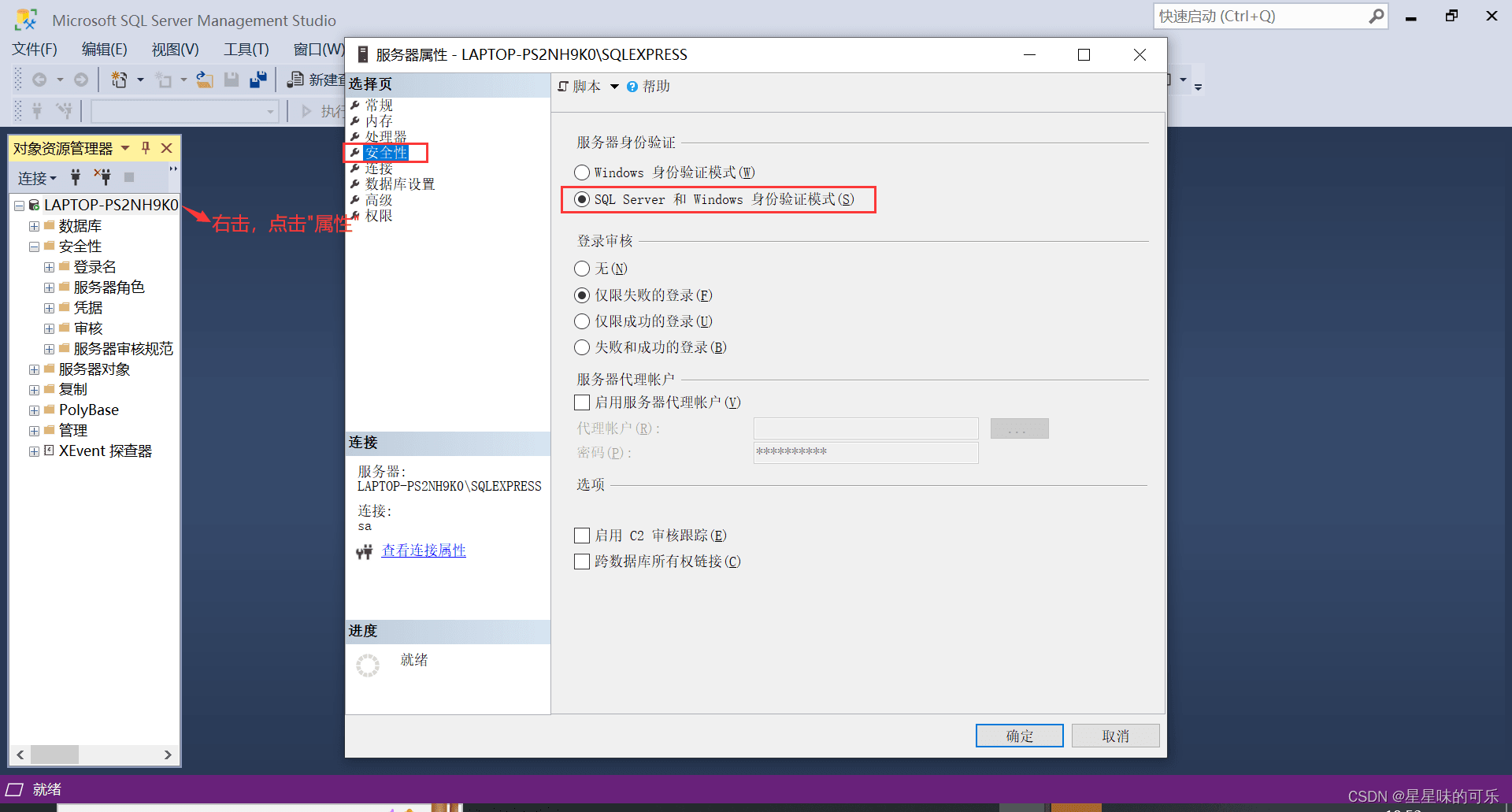Select SQL Server and Windows authentication mode
This screenshot has width=1512, height=812.
pyautogui.click(x=582, y=199)
